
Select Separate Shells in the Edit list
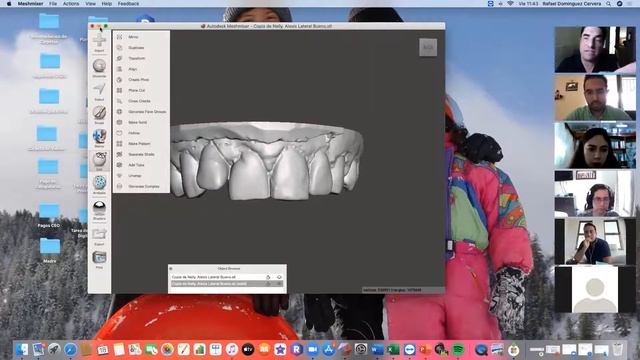[141, 154]
